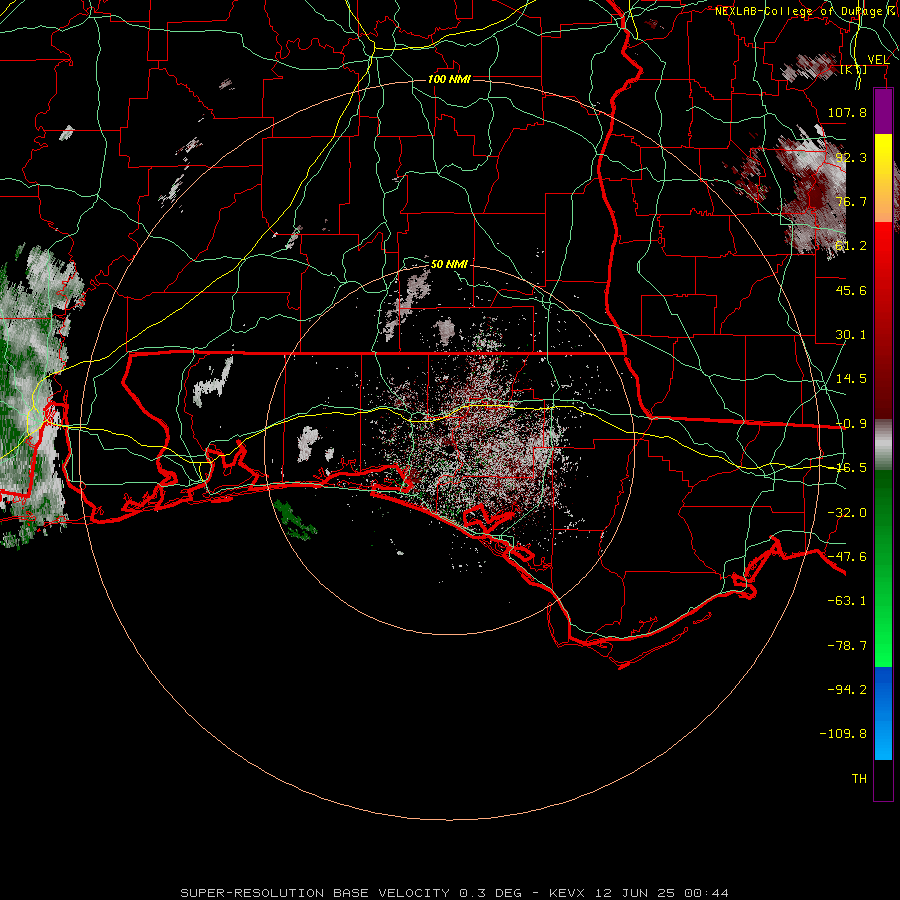Click the 45.6 velocity scale value
The image size is (900, 900).
pyautogui.click(x=851, y=290)
